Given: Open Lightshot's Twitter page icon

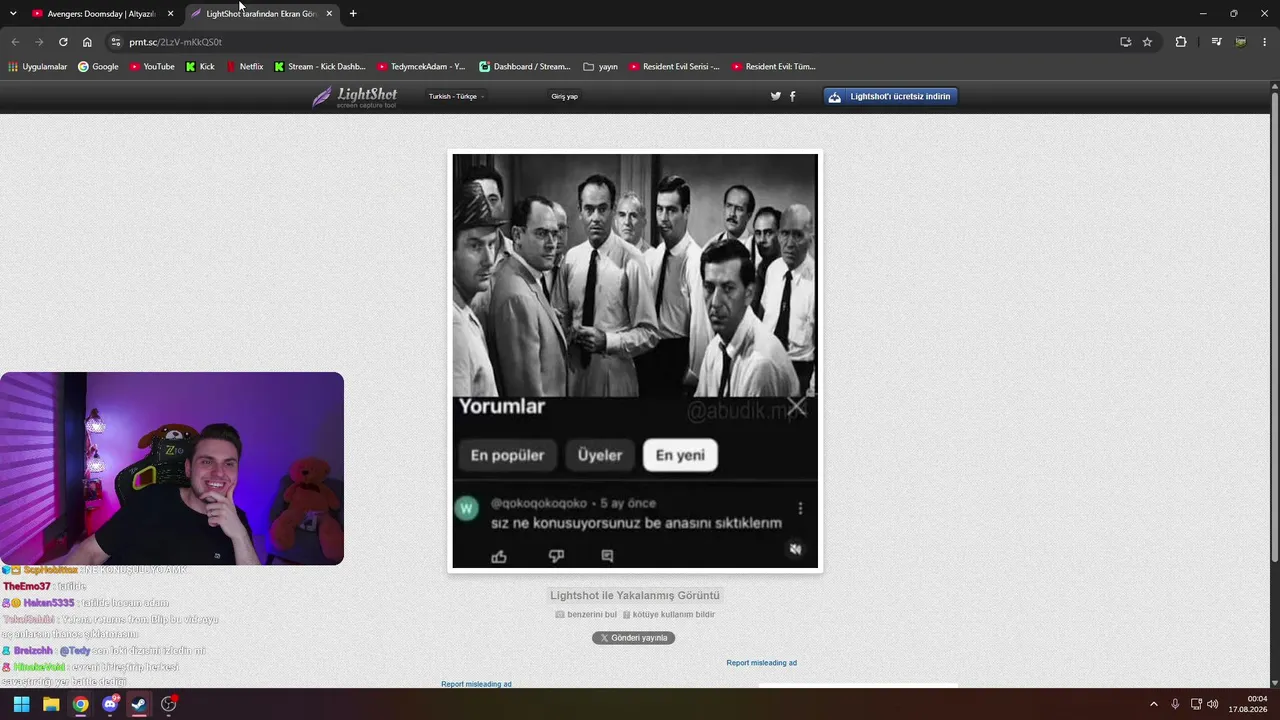Looking at the screenshot, I should pos(775,96).
